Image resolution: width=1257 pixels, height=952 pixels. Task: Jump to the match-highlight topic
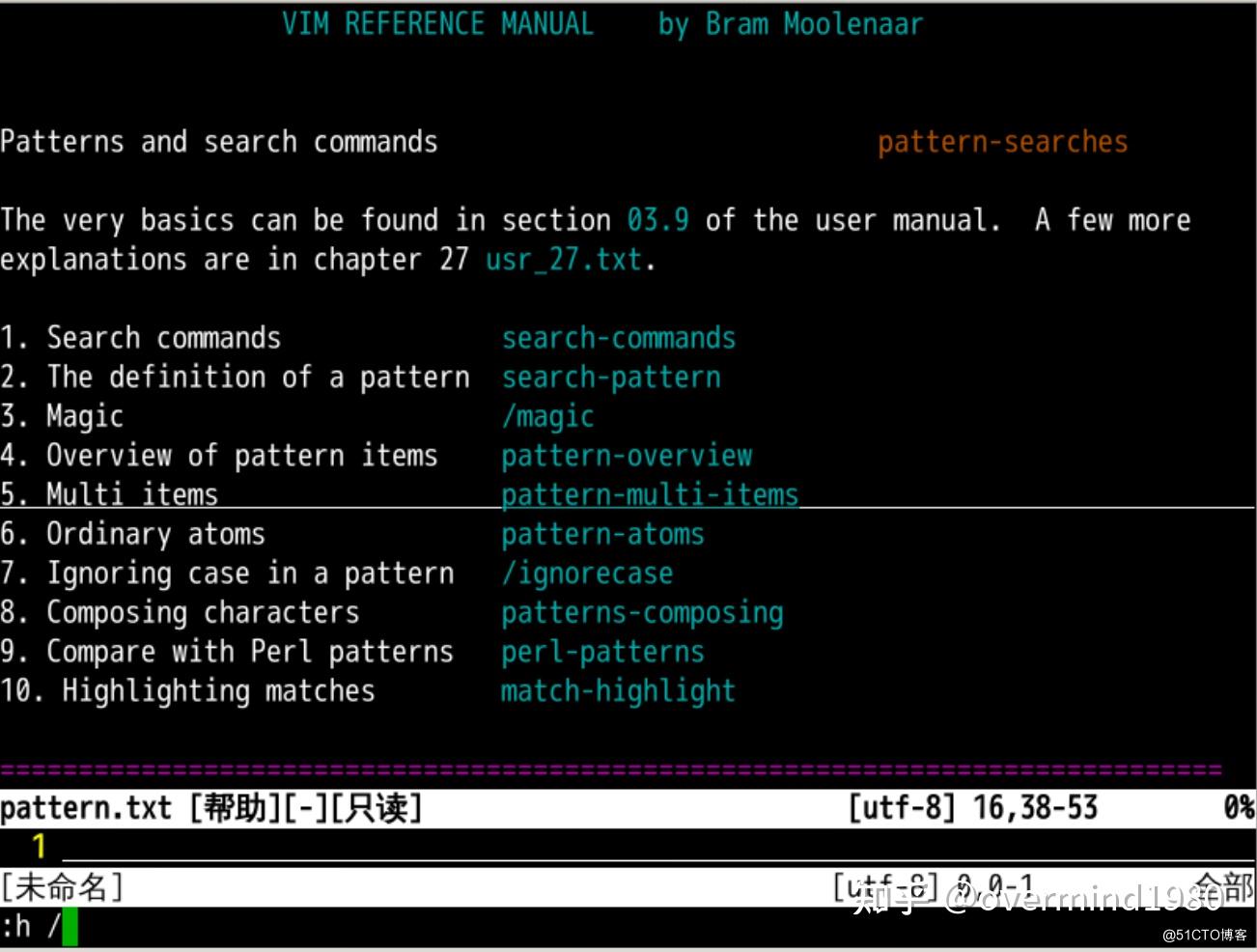coord(618,690)
